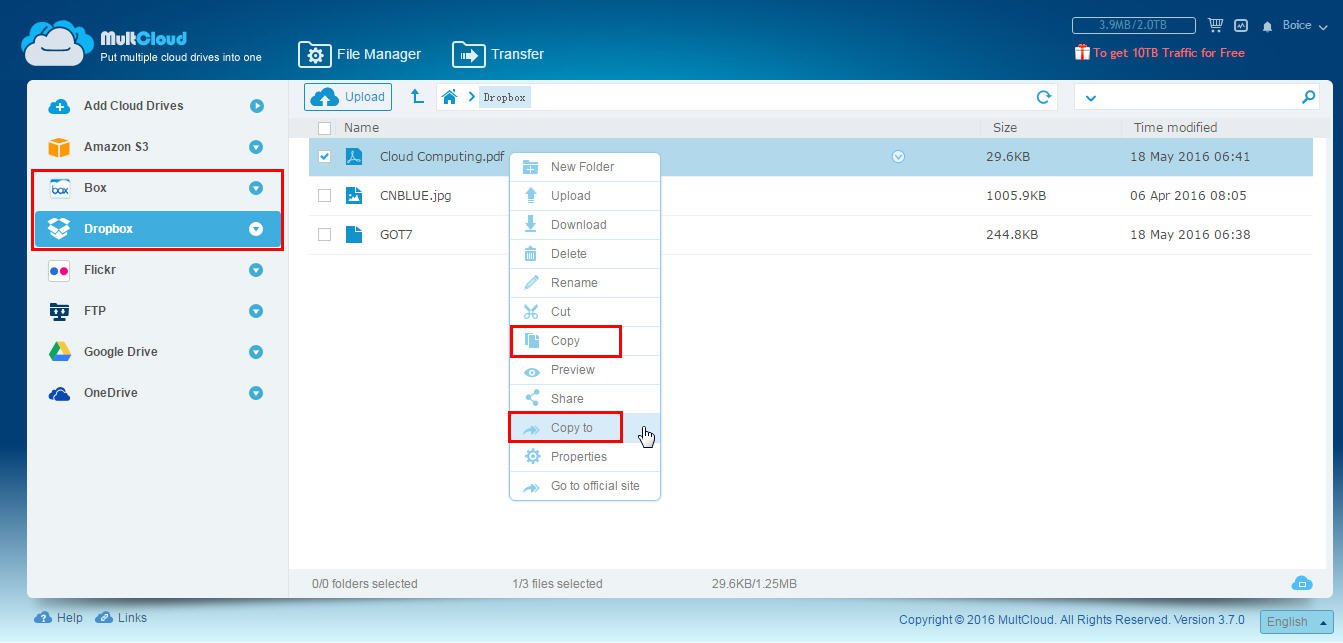1343x643 pixels.
Task: Choose Properties from context menu
Action: click(585, 457)
